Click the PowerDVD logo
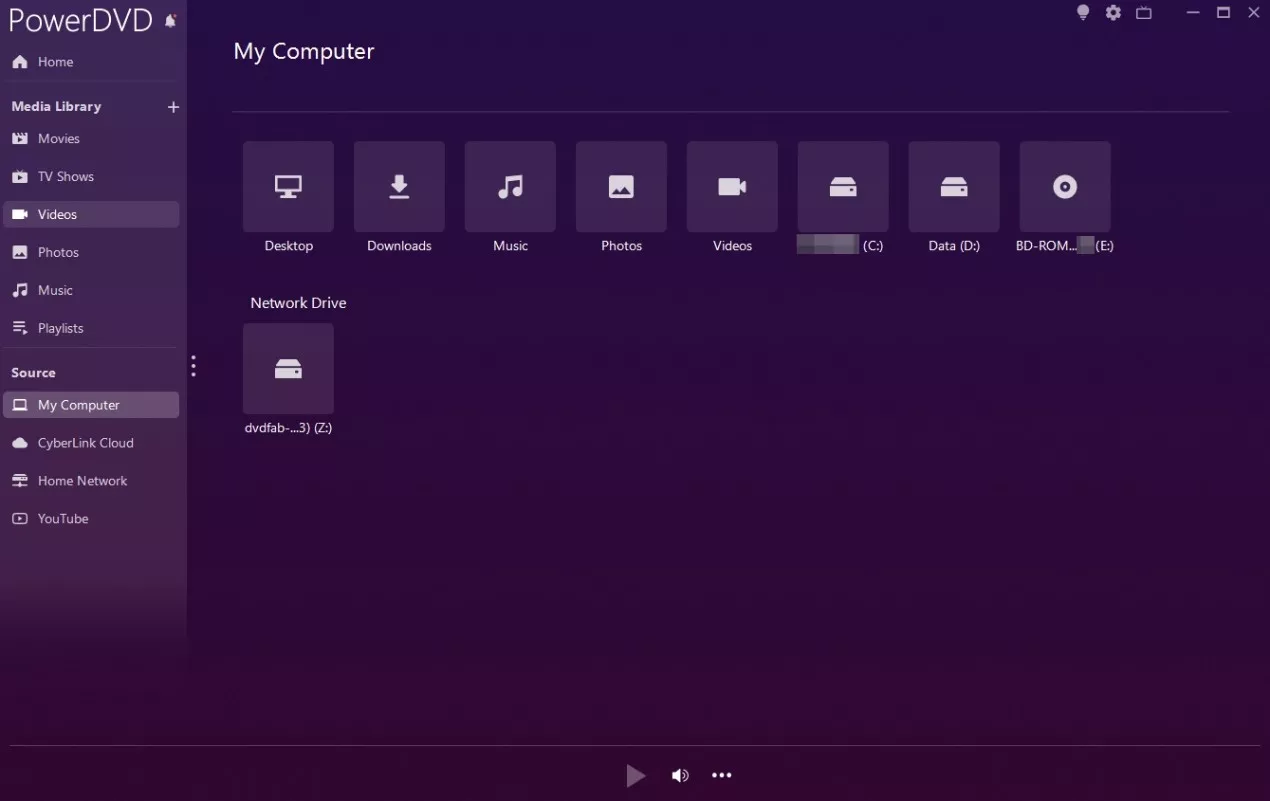 tap(80, 20)
